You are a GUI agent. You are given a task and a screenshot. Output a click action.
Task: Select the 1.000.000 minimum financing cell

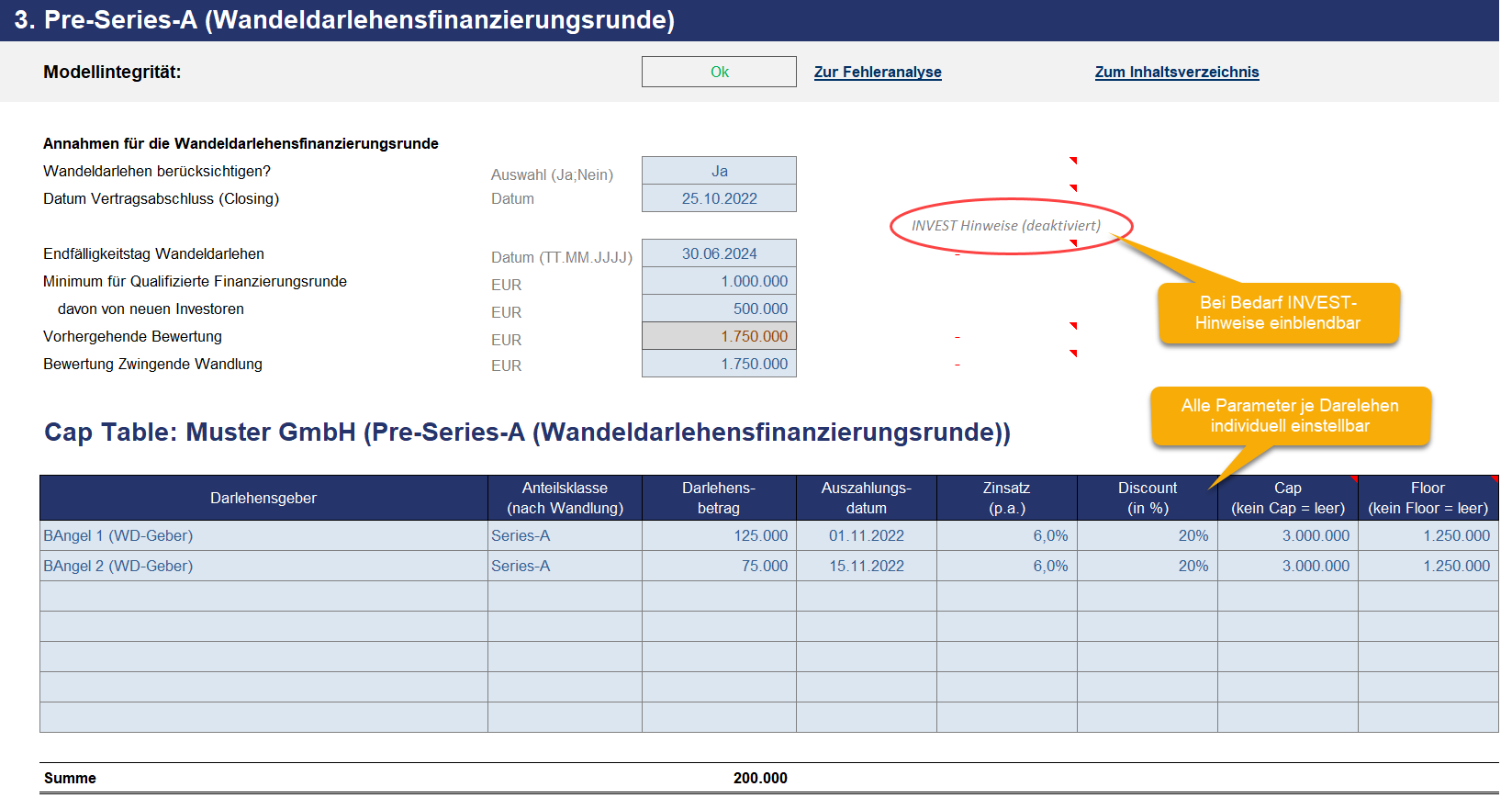coord(719,281)
